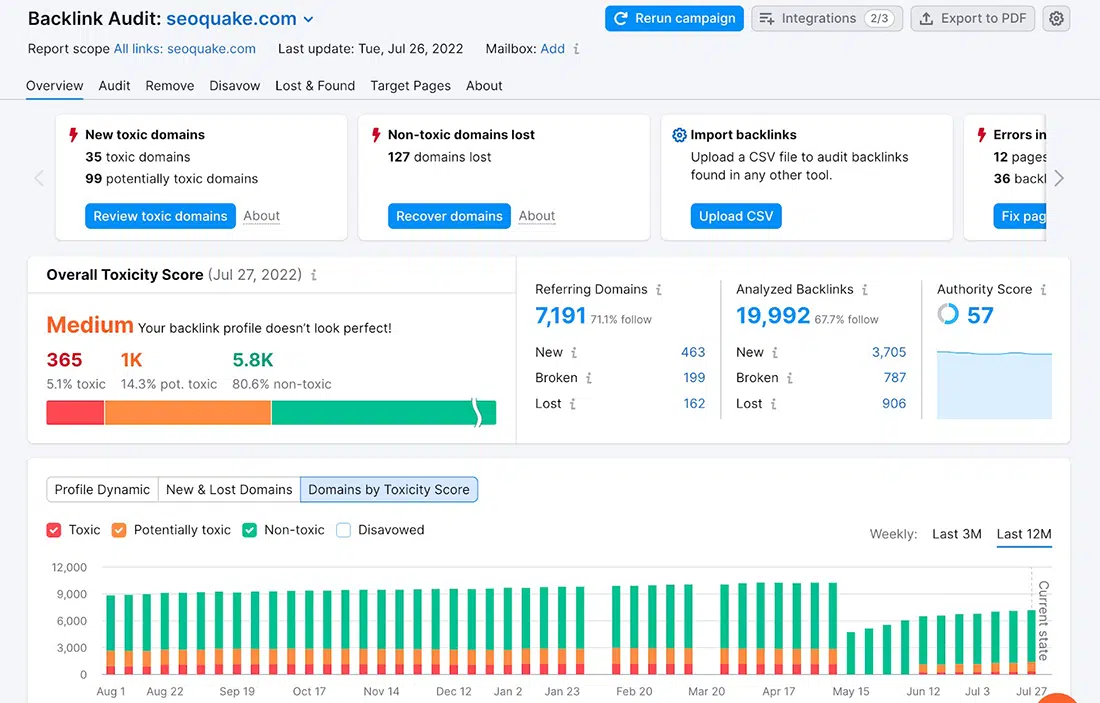Image resolution: width=1100 pixels, height=703 pixels.
Task: Click green non-toxic bar segment
Action: [384, 413]
